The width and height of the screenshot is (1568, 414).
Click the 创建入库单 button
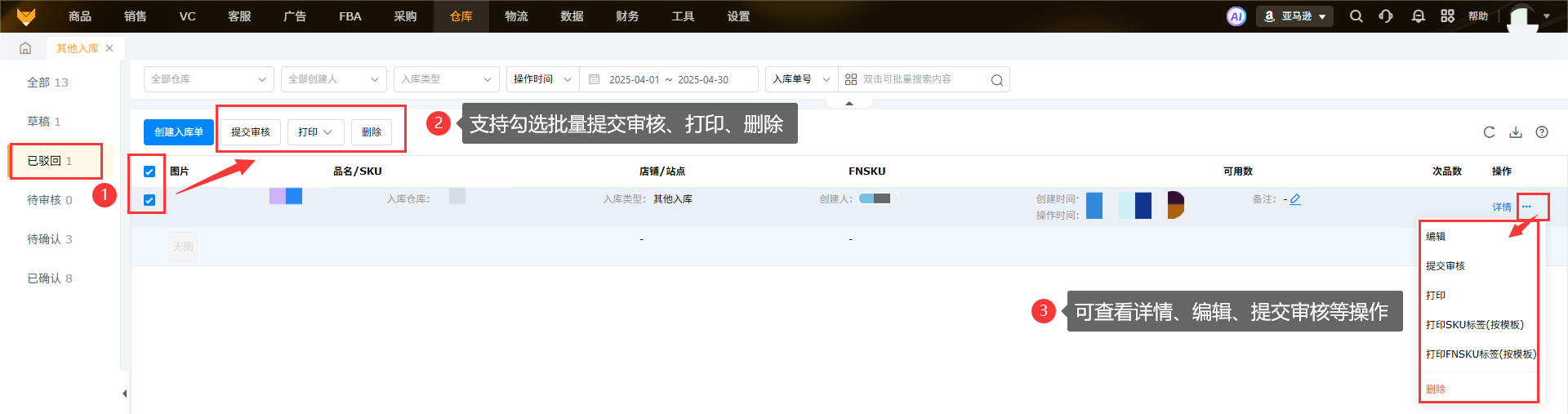179,132
